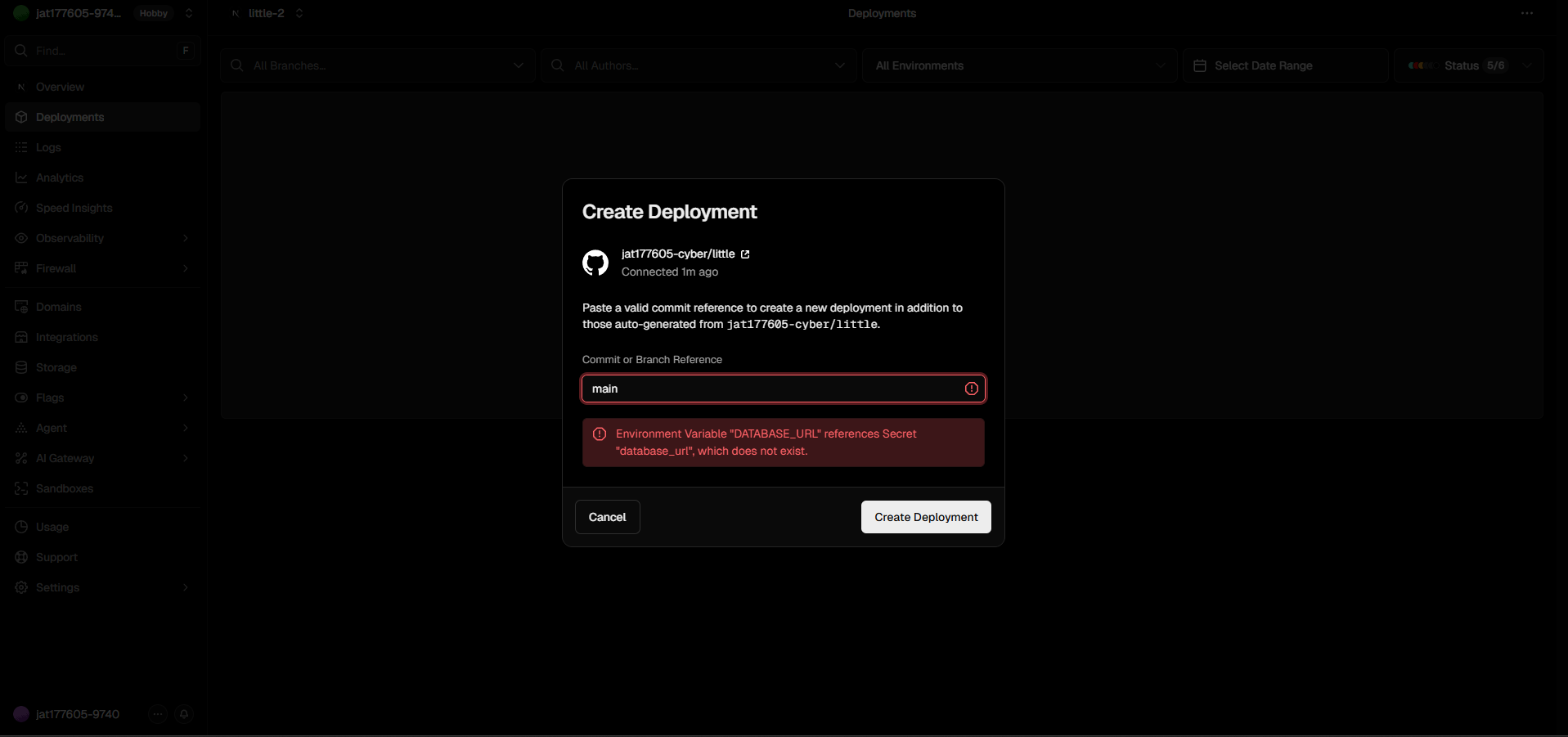The image size is (1568, 737).
Task: Open the Logs page from sidebar
Action: (x=48, y=147)
